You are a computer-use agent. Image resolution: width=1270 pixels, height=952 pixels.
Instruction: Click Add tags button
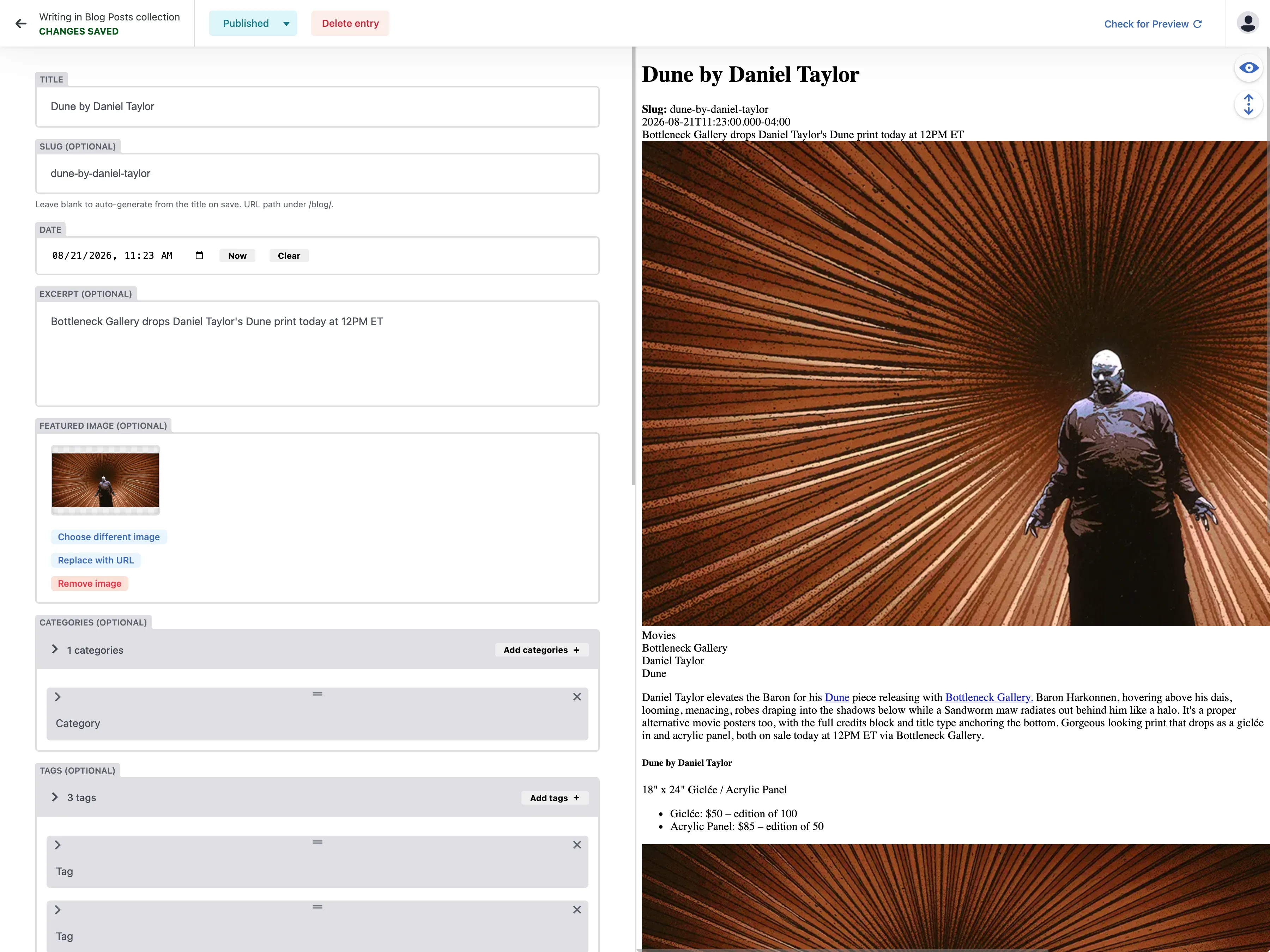pos(555,798)
